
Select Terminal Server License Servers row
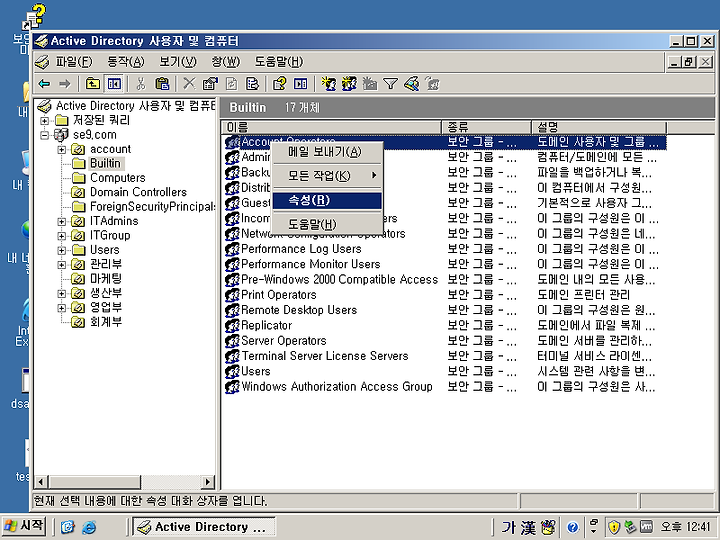click(445, 356)
